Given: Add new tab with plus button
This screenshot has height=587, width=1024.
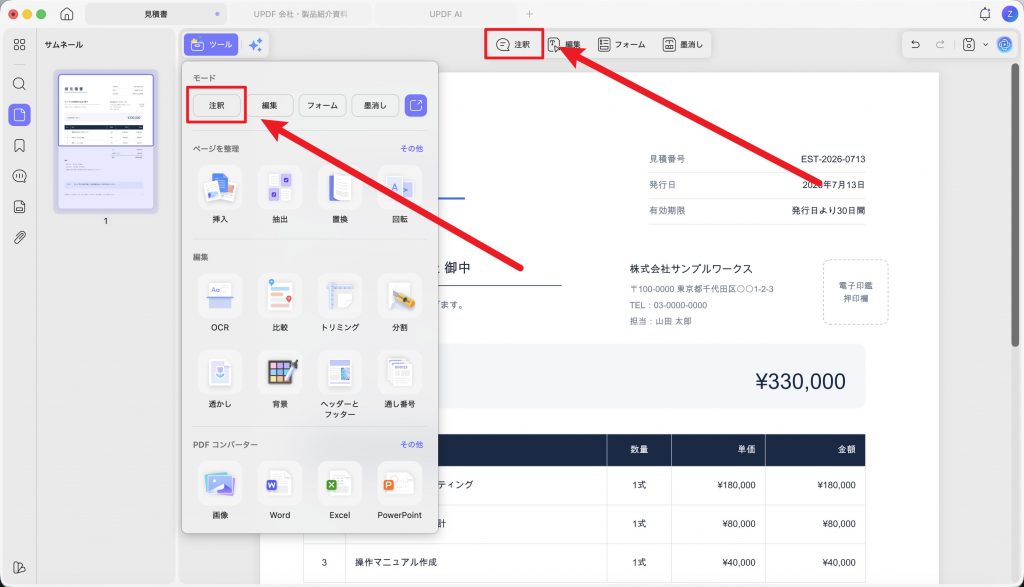Looking at the screenshot, I should pyautogui.click(x=529, y=14).
